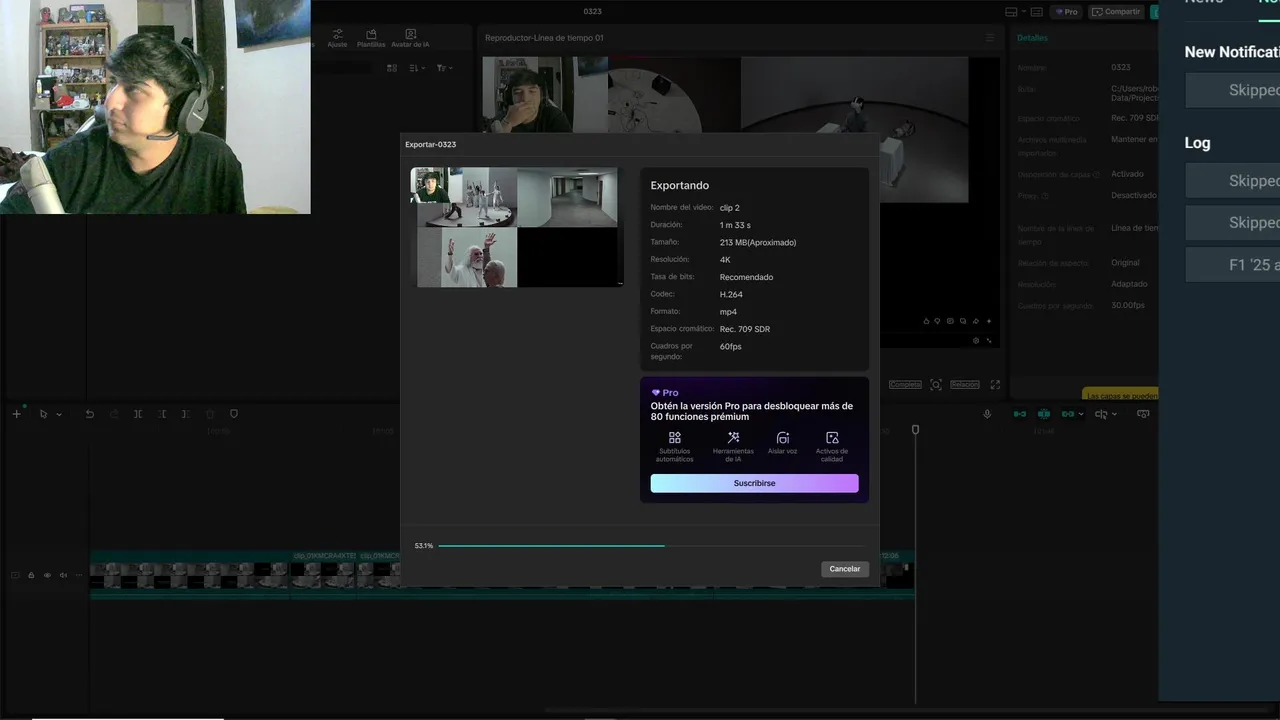
Task: Select the Detalles tab in the right panel
Action: [1033, 38]
